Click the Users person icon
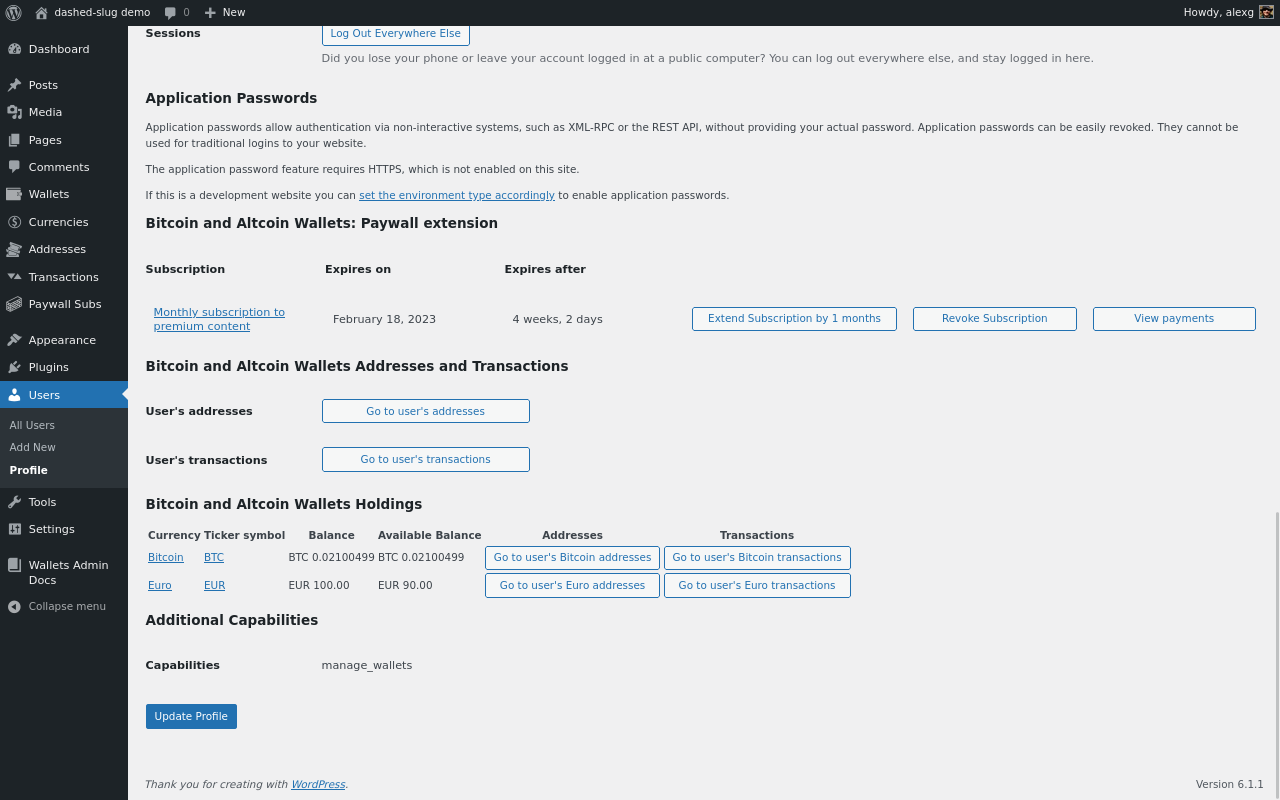 (14, 395)
